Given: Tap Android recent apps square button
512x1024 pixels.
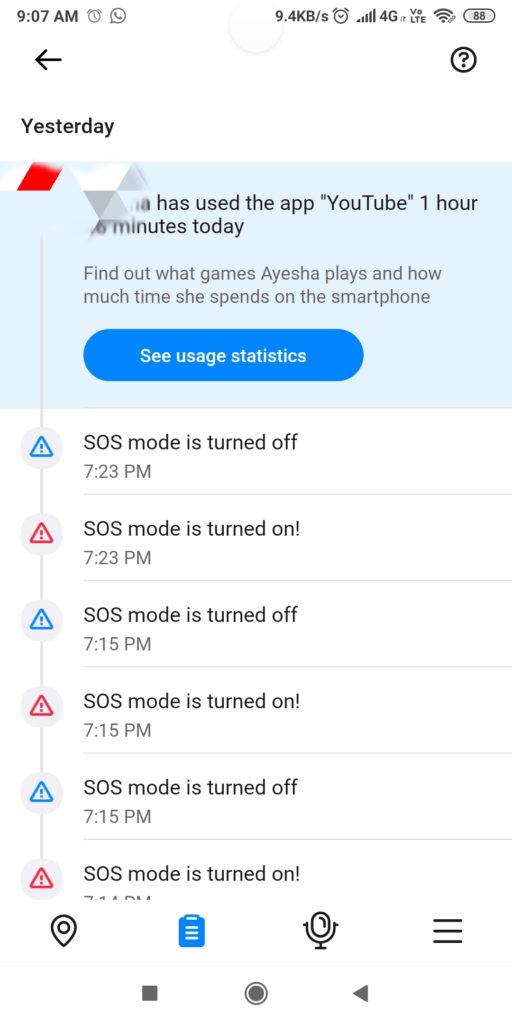Looking at the screenshot, I should coord(150,993).
